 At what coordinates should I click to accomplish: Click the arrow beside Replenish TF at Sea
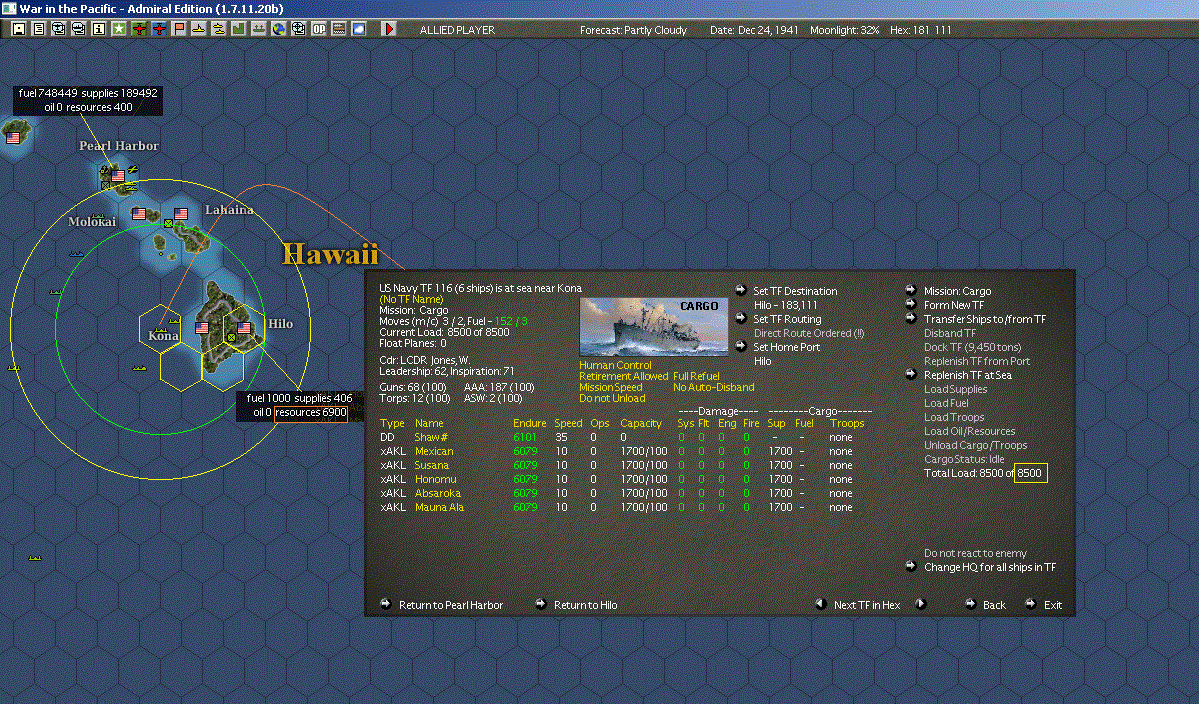pyautogui.click(x=911, y=374)
